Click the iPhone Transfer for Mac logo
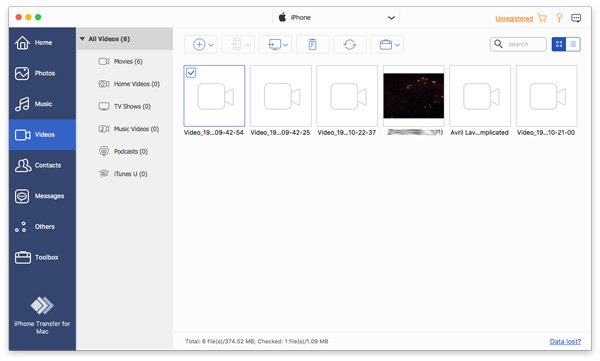This screenshot has width=600, height=361. (x=42, y=305)
